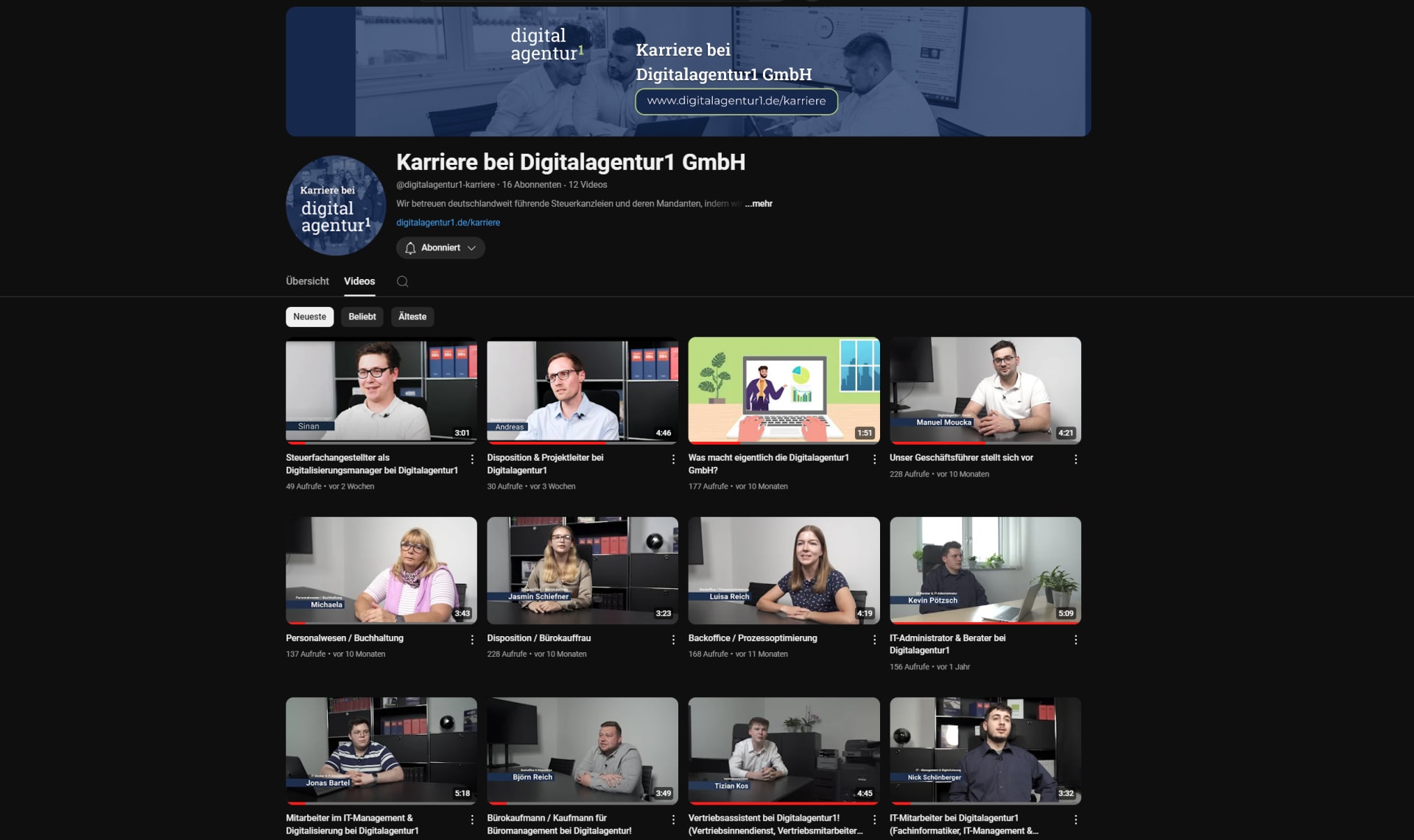Expand channel description with ...mehr

(x=759, y=204)
